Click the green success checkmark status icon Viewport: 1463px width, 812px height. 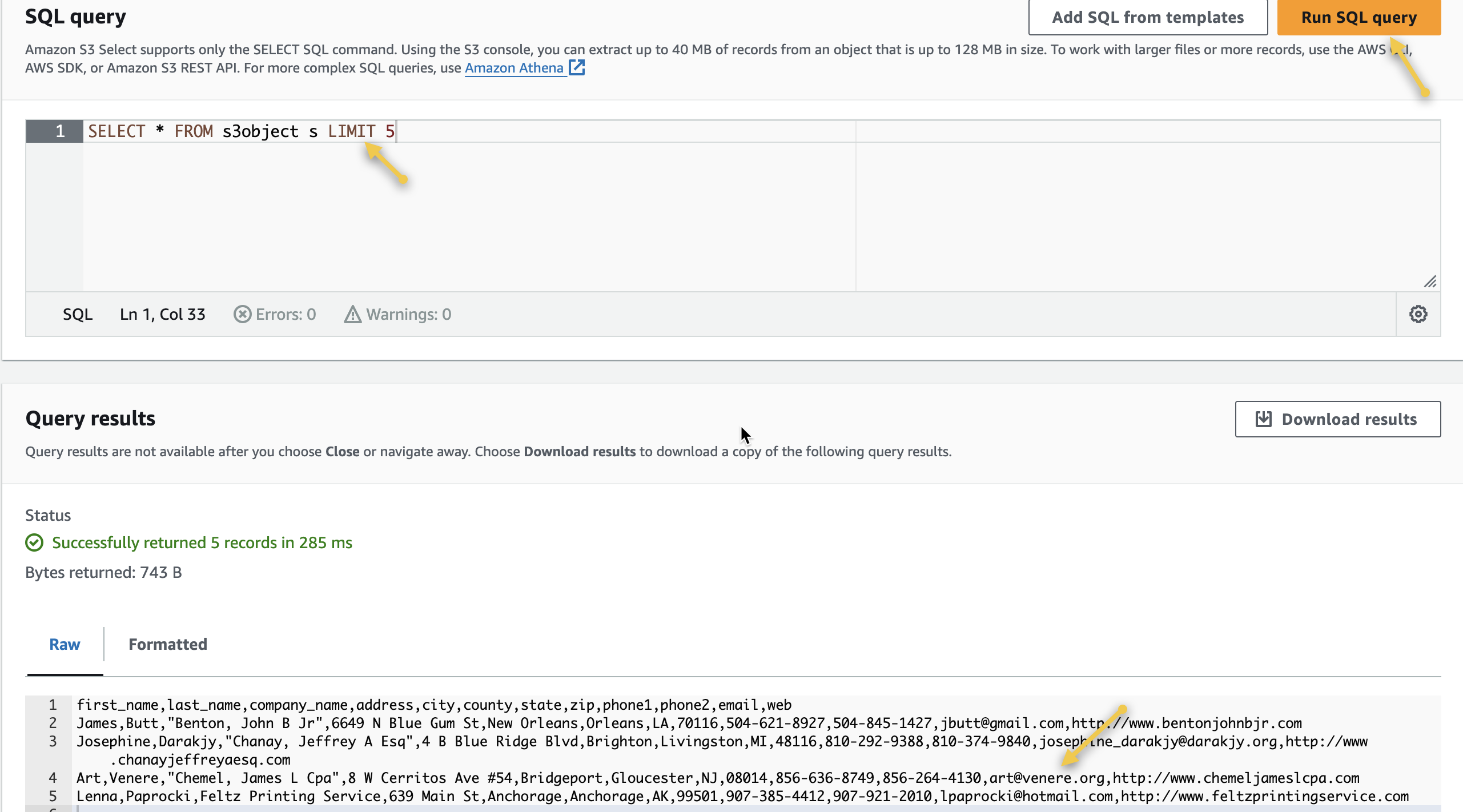[x=34, y=542]
